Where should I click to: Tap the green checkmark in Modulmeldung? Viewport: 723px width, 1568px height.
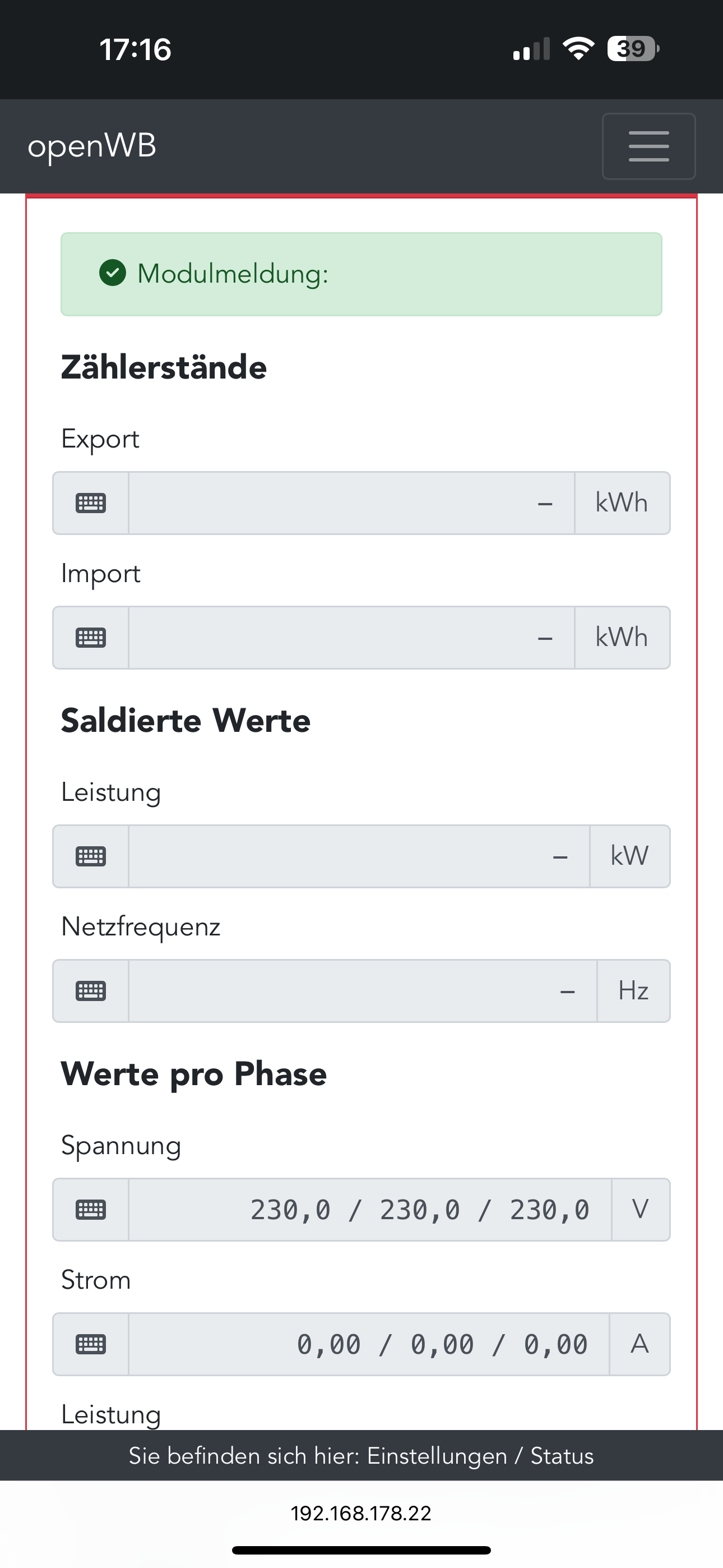coord(113,273)
